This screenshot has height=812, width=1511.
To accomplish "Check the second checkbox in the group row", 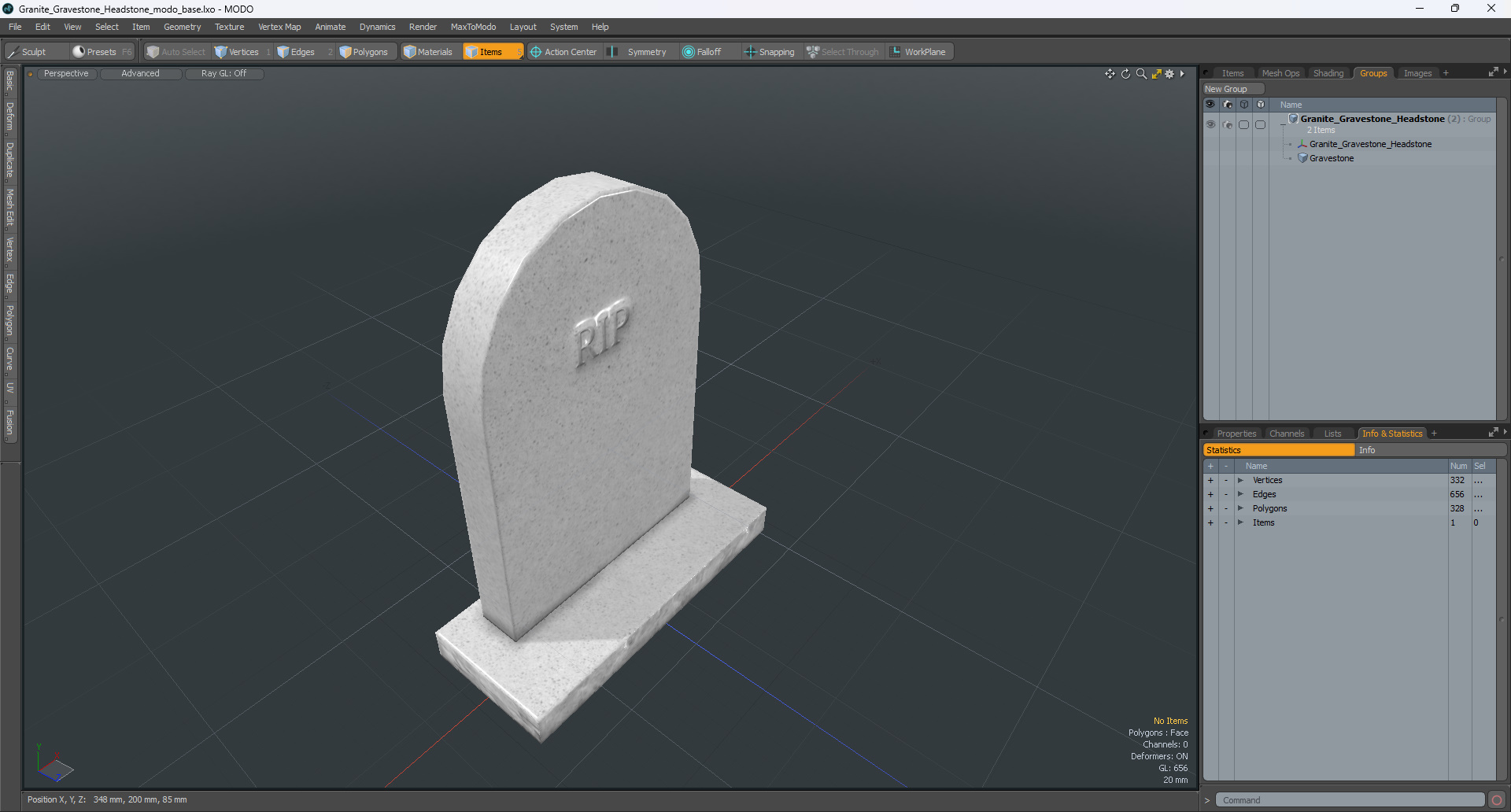I will (1261, 124).
